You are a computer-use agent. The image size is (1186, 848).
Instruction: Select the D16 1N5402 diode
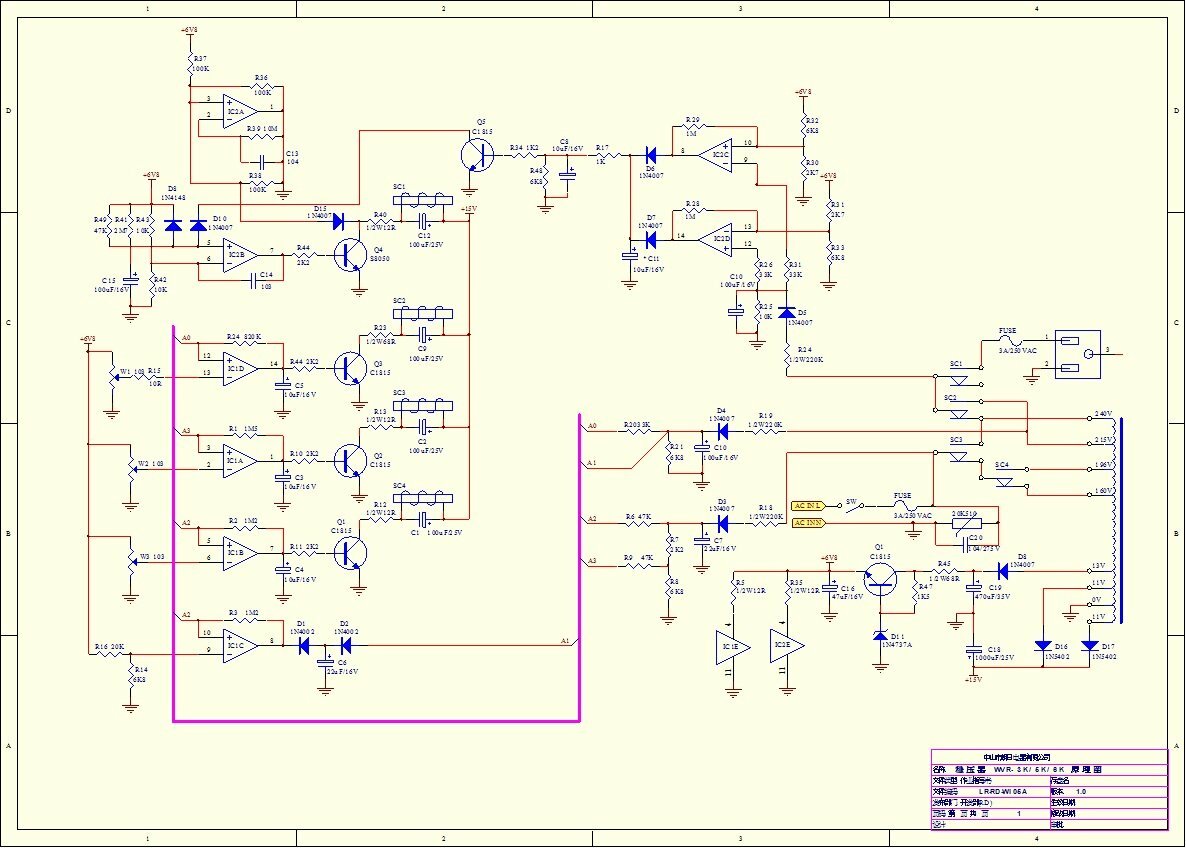click(1043, 645)
